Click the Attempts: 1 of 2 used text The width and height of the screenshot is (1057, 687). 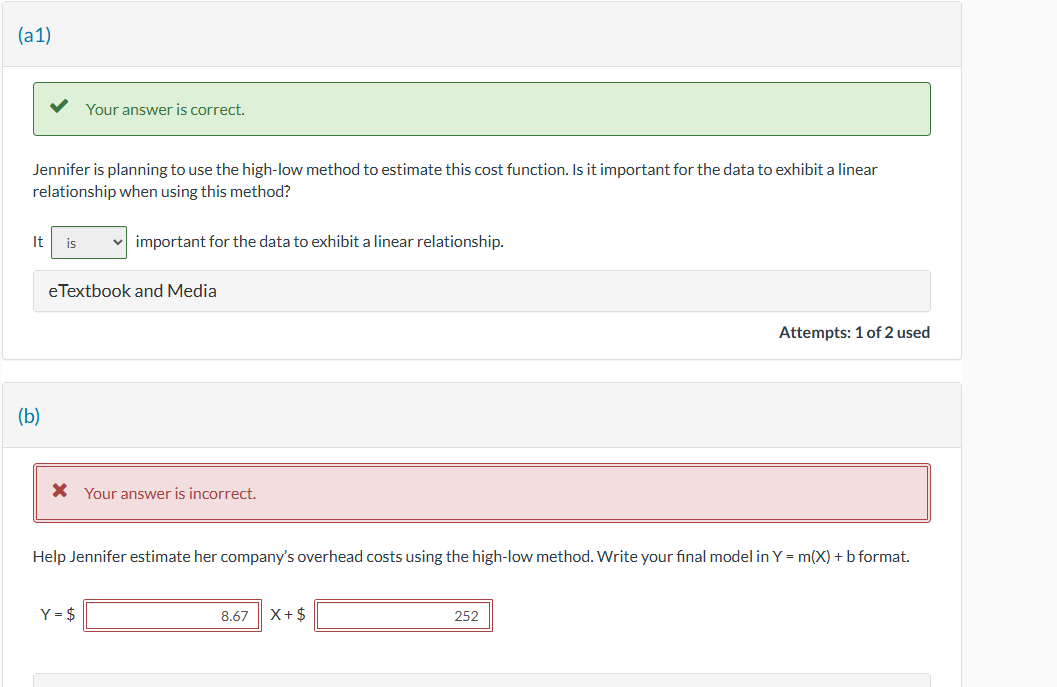[x=854, y=331]
